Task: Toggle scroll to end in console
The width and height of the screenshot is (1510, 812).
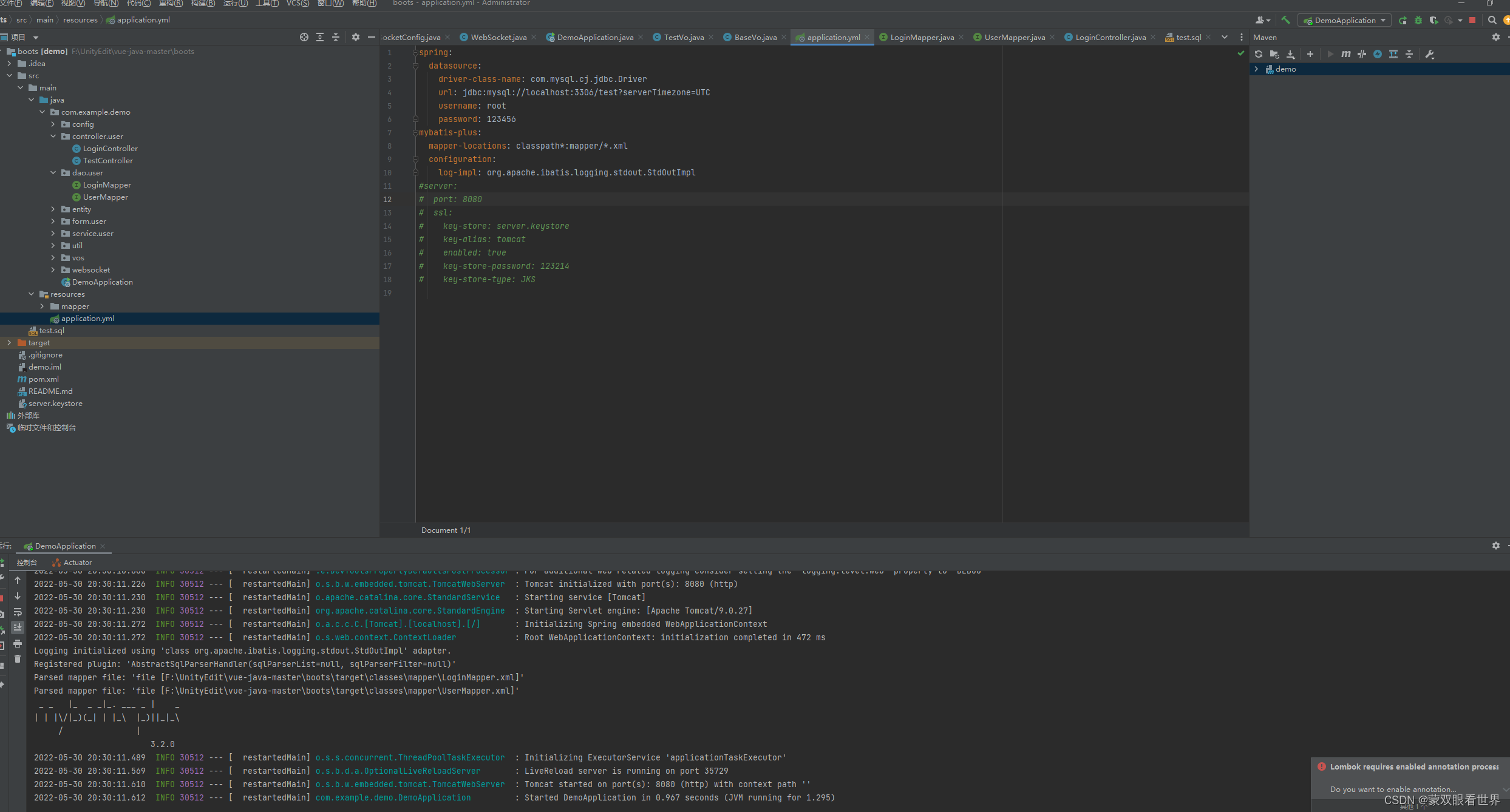Action: tap(18, 628)
